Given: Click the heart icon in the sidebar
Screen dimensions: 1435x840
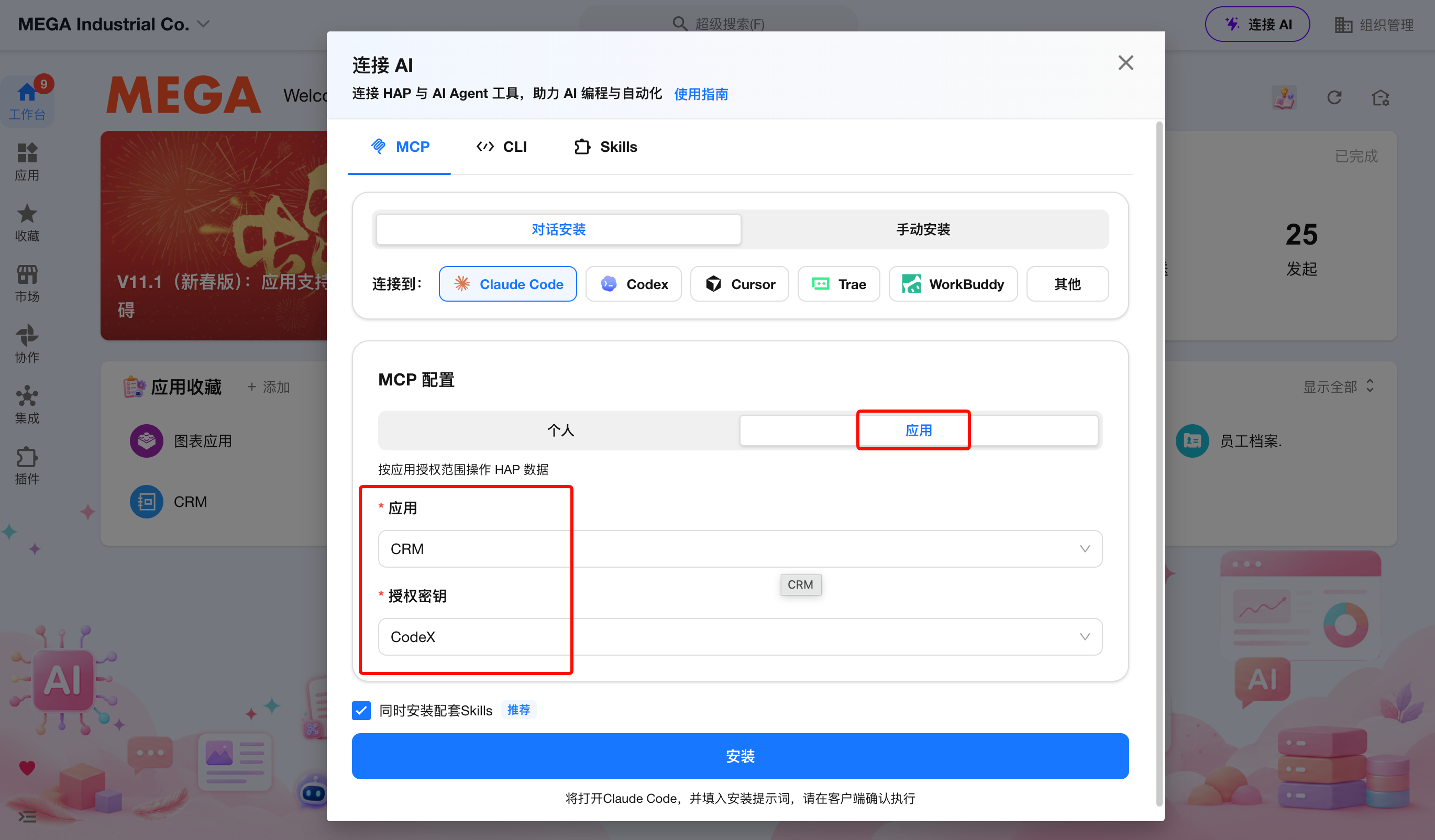Looking at the screenshot, I should [27, 768].
